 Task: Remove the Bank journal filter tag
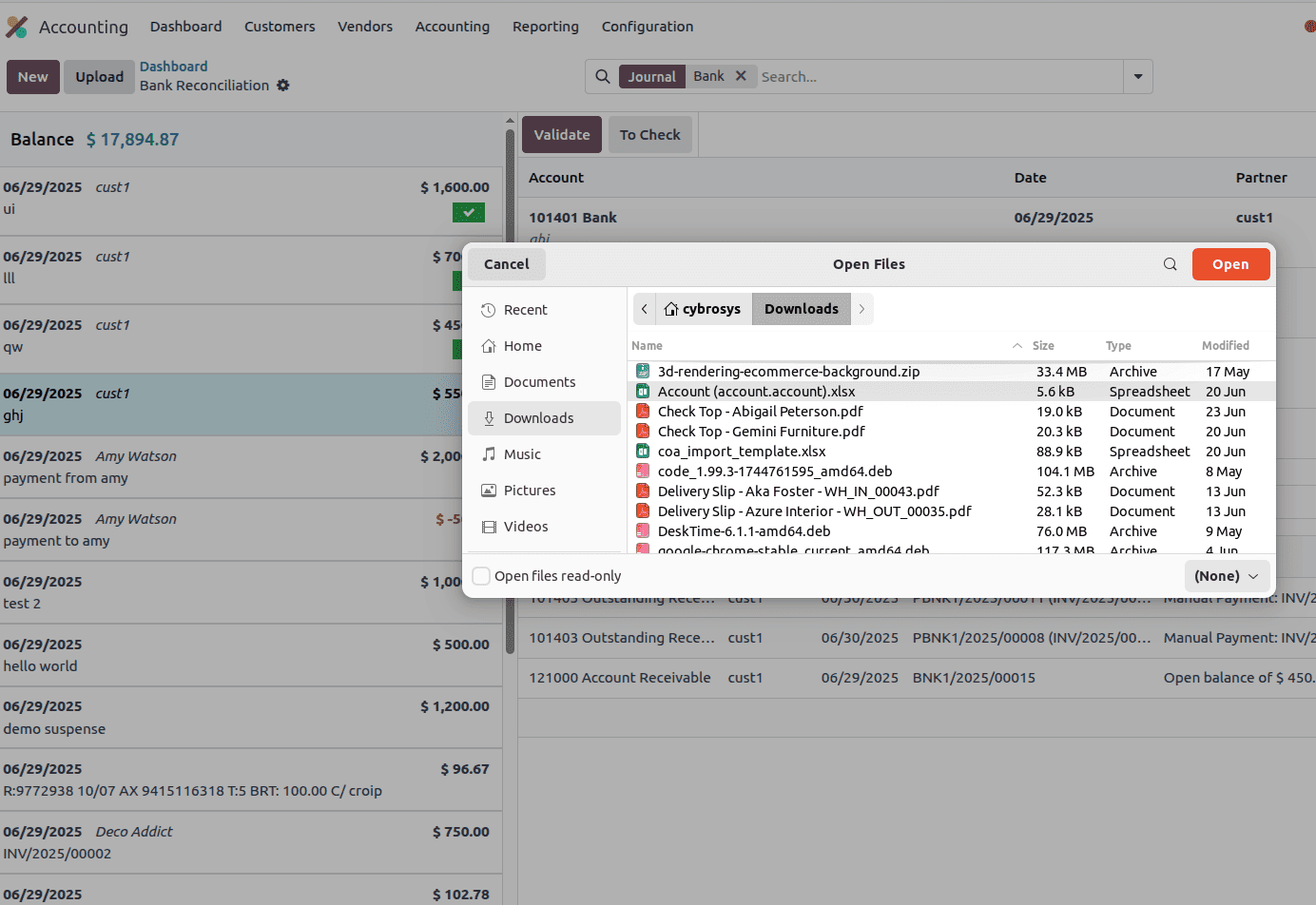point(741,76)
